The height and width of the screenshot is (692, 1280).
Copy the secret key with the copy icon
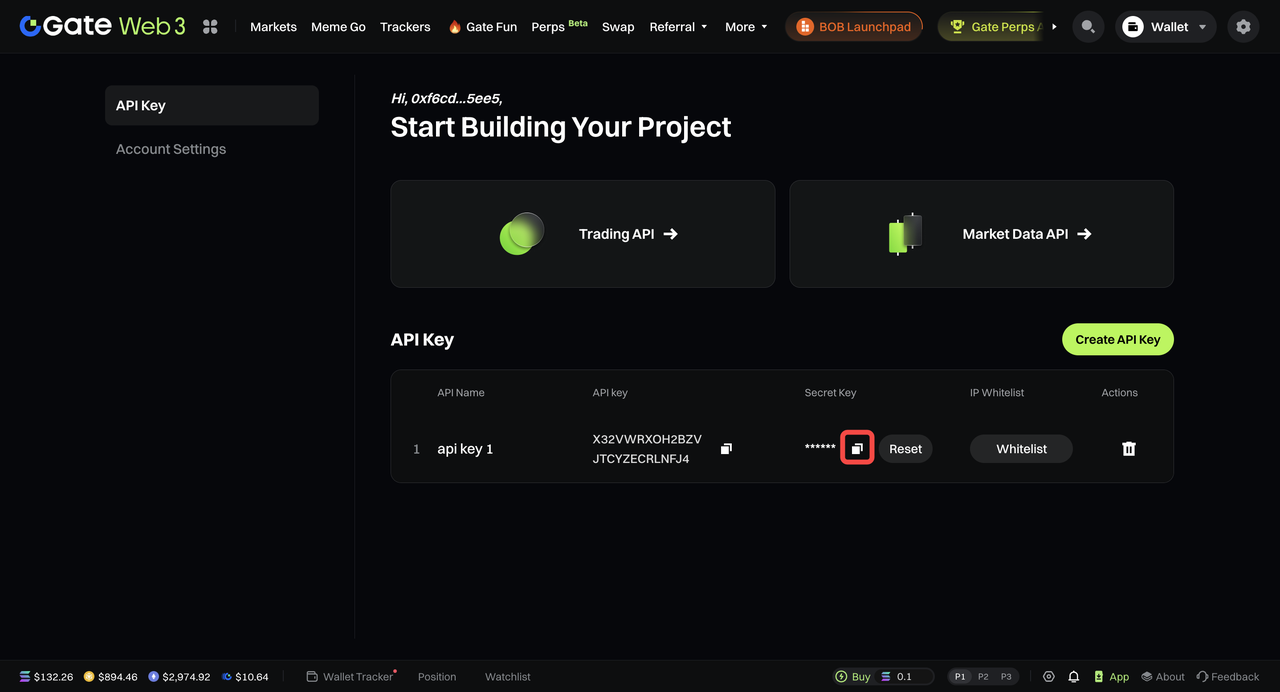click(857, 449)
